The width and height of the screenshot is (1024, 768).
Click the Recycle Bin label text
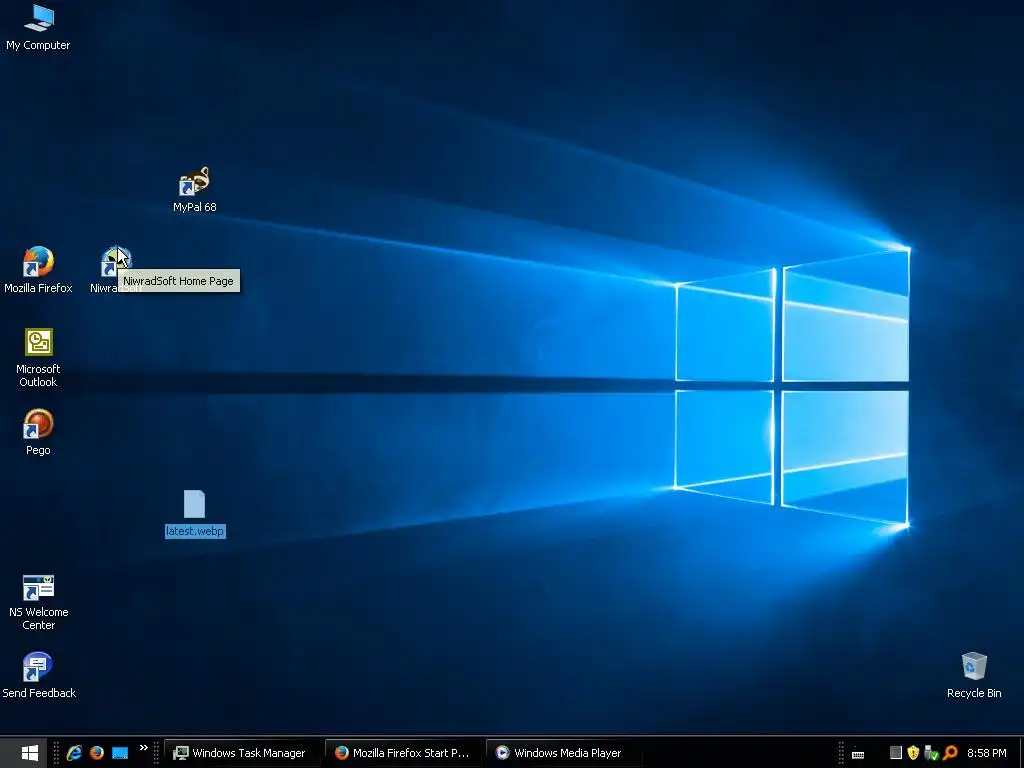[974, 693]
